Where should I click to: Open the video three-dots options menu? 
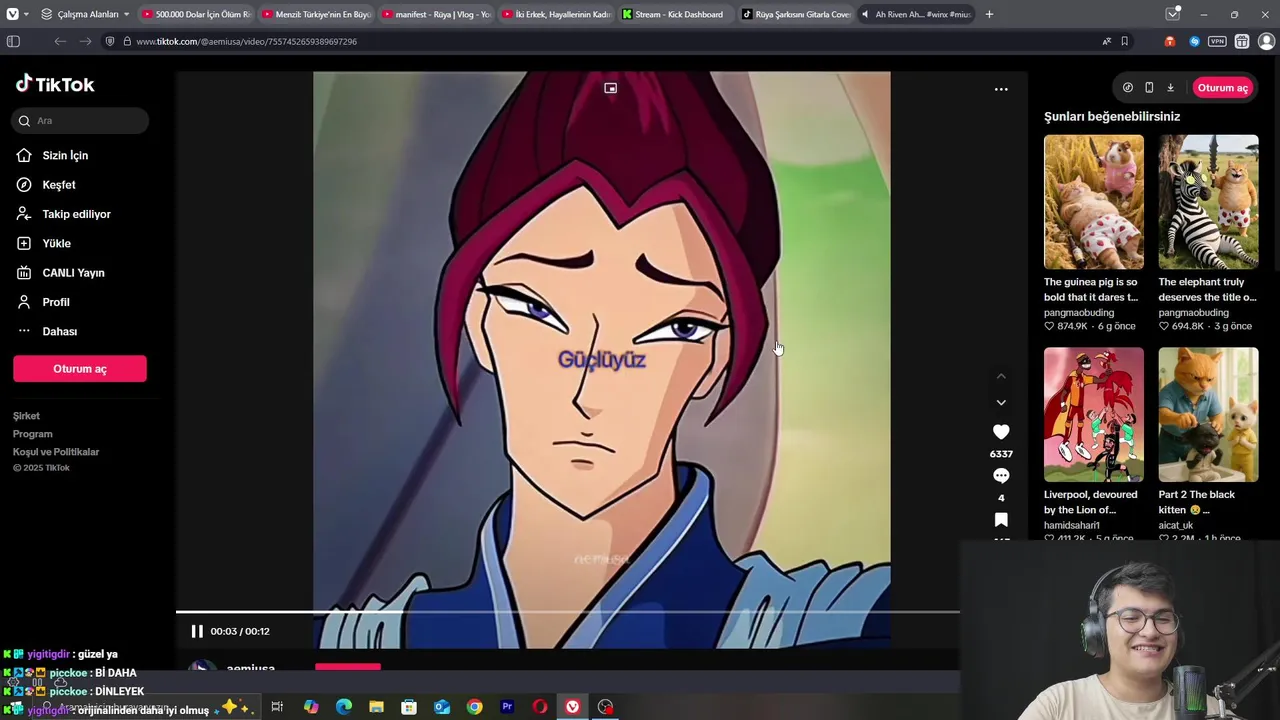point(1001,89)
